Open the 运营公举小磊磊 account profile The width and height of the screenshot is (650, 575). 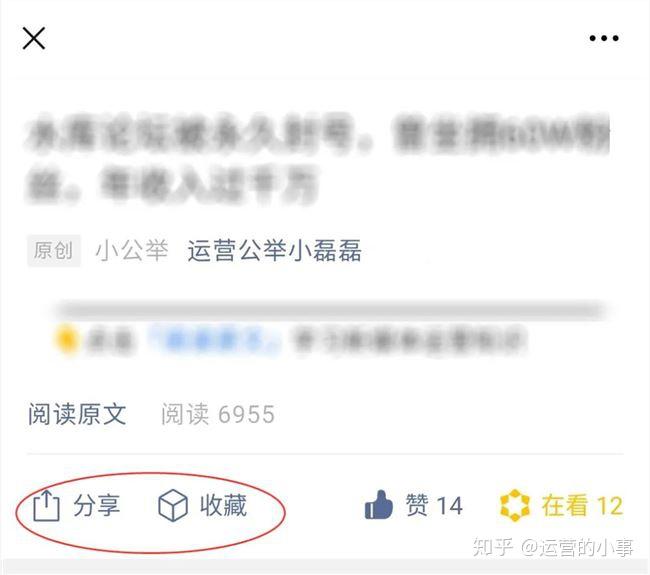tap(274, 251)
